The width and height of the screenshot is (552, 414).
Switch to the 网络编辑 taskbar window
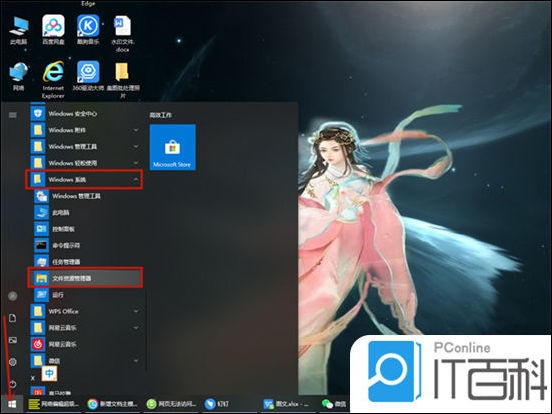(x=54, y=404)
